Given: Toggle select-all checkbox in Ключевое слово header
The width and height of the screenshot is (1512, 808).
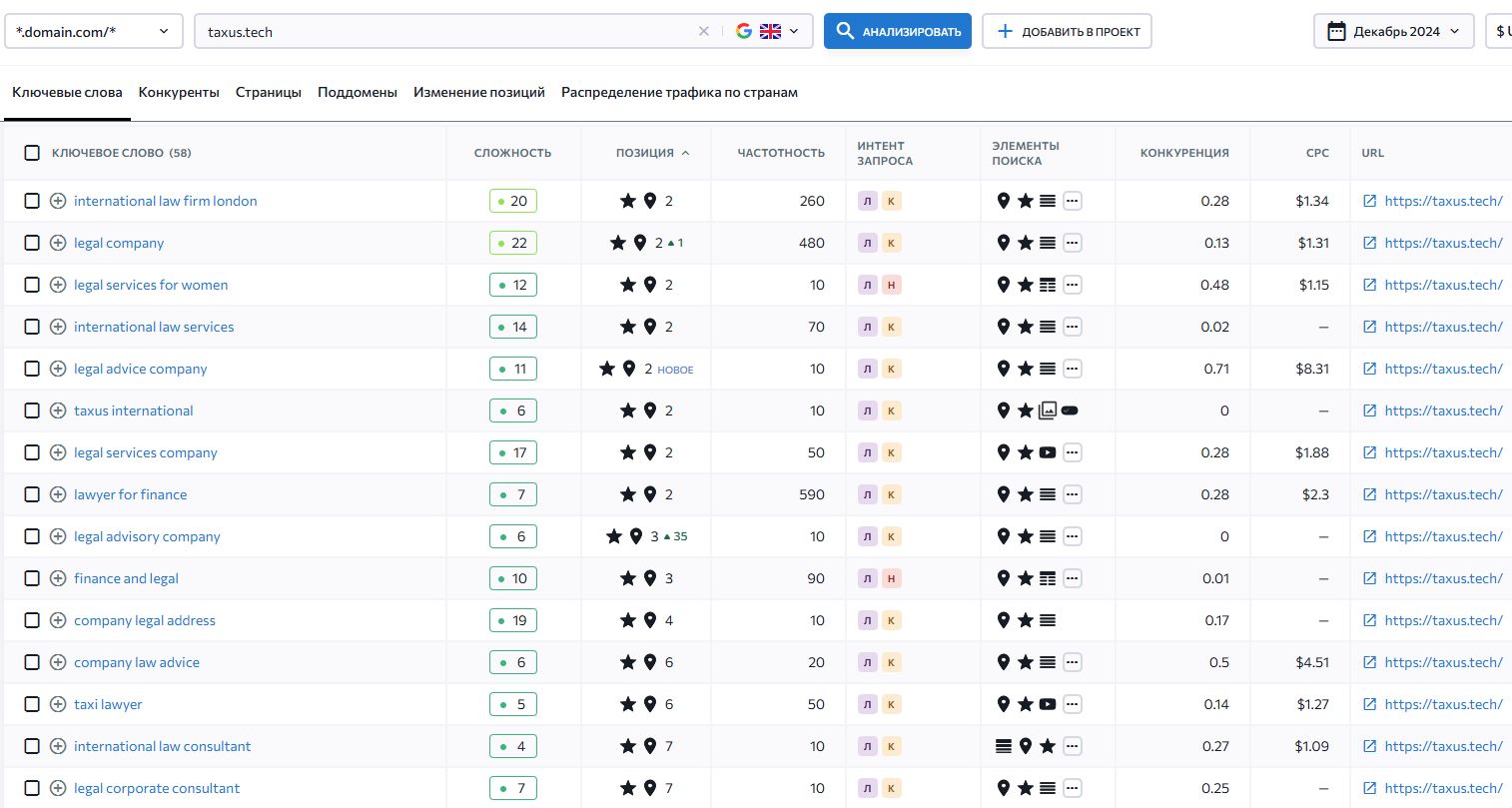Looking at the screenshot, I should point(32,153).
